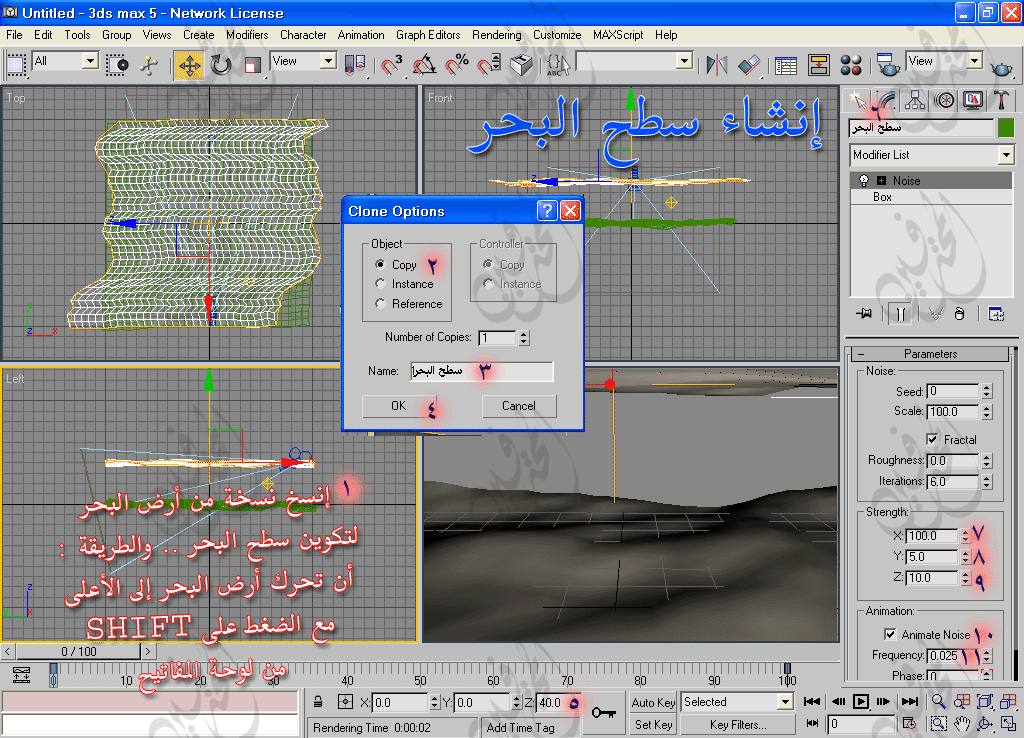Click the Align tool icon
Image resolution: width=1024 pixels, height=738 pixels.
[x=749, y=64]
